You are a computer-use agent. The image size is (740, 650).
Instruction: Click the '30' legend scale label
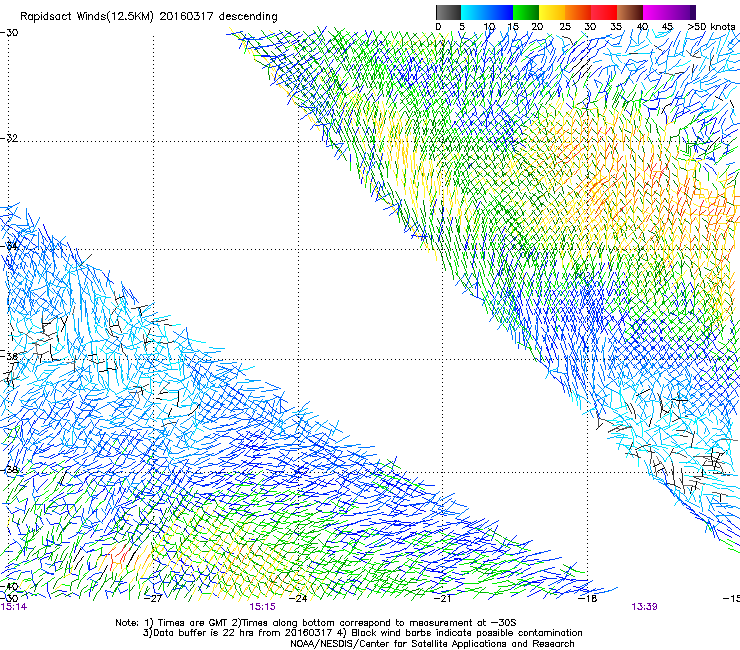coord(590,26)
